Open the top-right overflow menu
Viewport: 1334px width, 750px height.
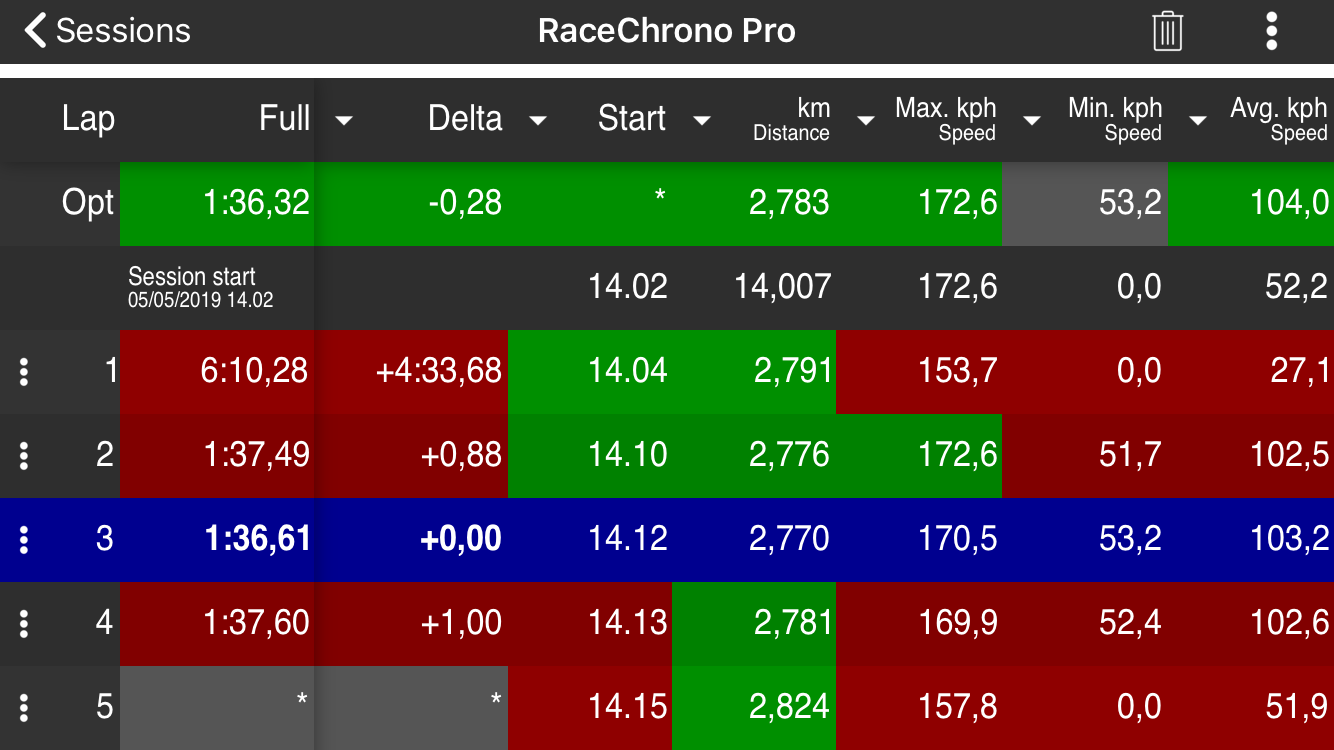1271,31
